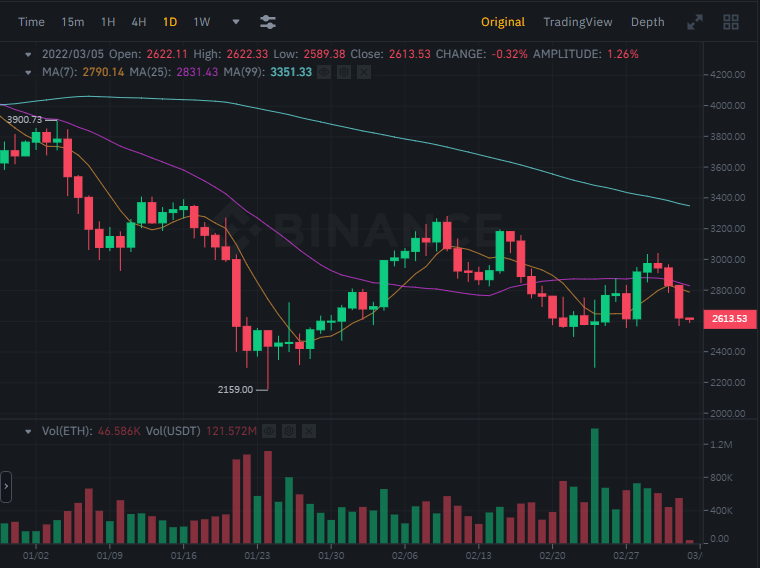Viewport: 760px width, 568px height.
Task: Switch to the TradingView chart tab
Action: 577,21
